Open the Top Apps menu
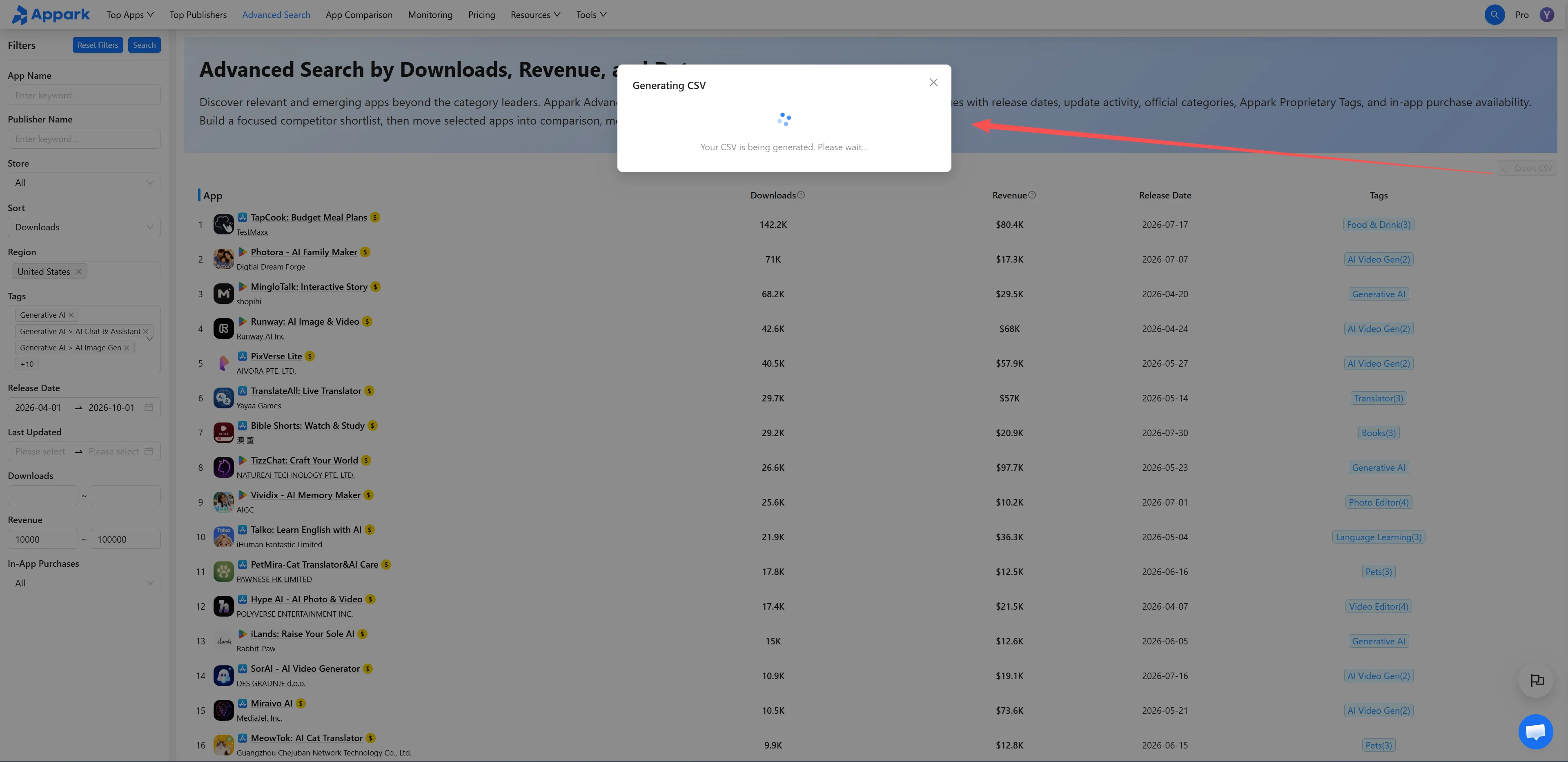 [x=130, y=15]
